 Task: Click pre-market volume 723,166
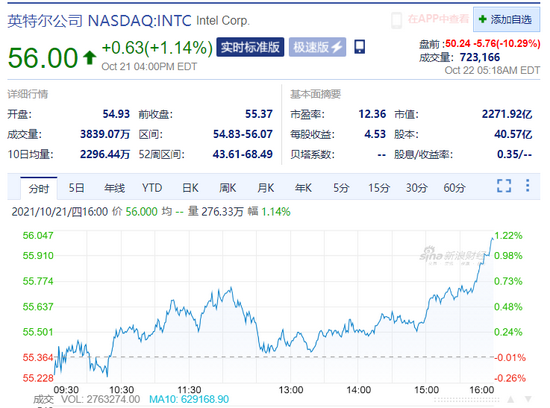point(480,57)
